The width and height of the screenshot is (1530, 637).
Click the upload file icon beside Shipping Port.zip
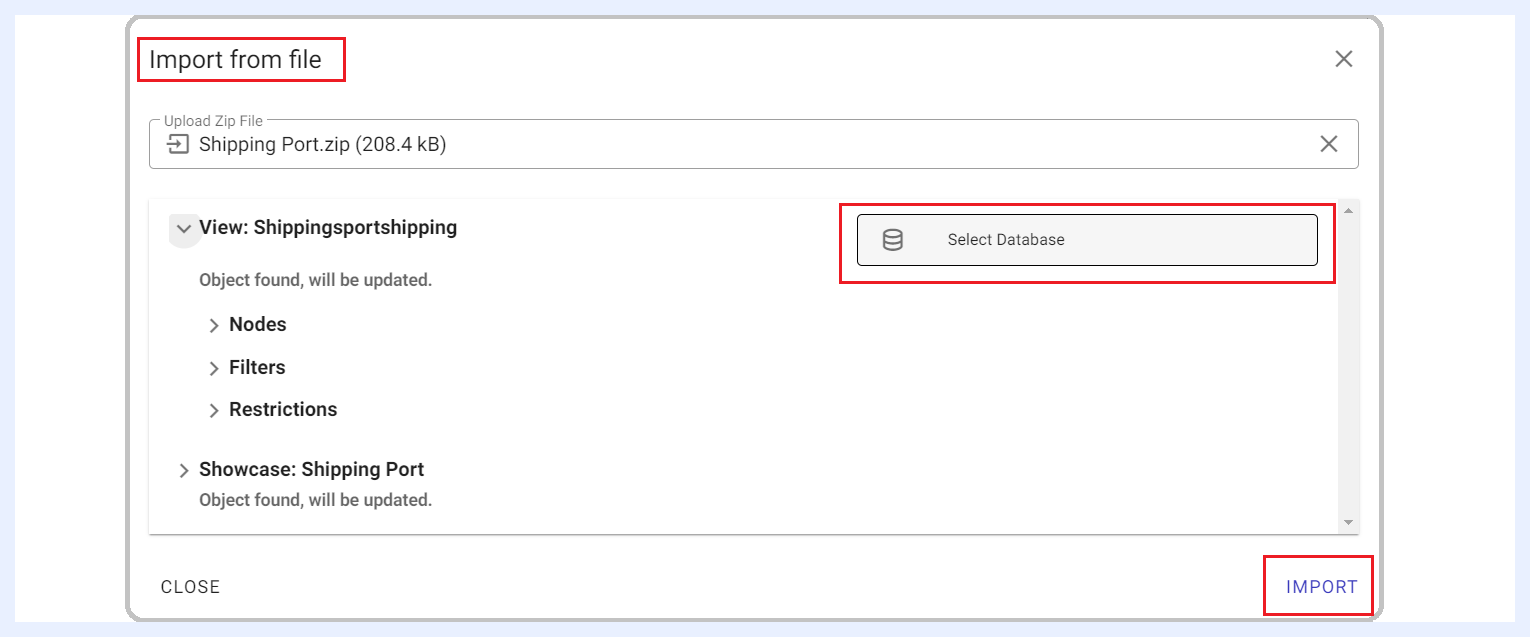point(177,144)
